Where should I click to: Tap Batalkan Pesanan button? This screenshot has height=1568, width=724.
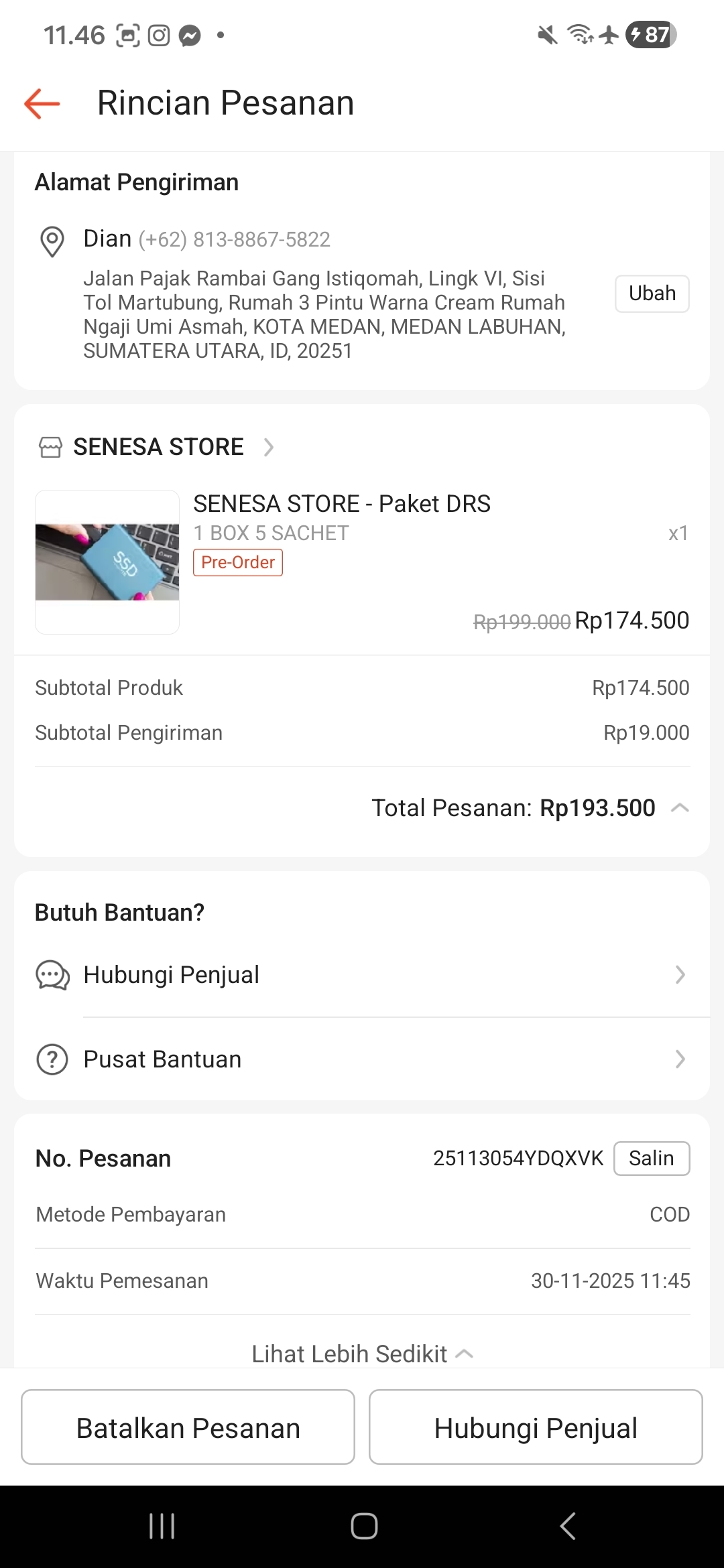(188, 1427)
